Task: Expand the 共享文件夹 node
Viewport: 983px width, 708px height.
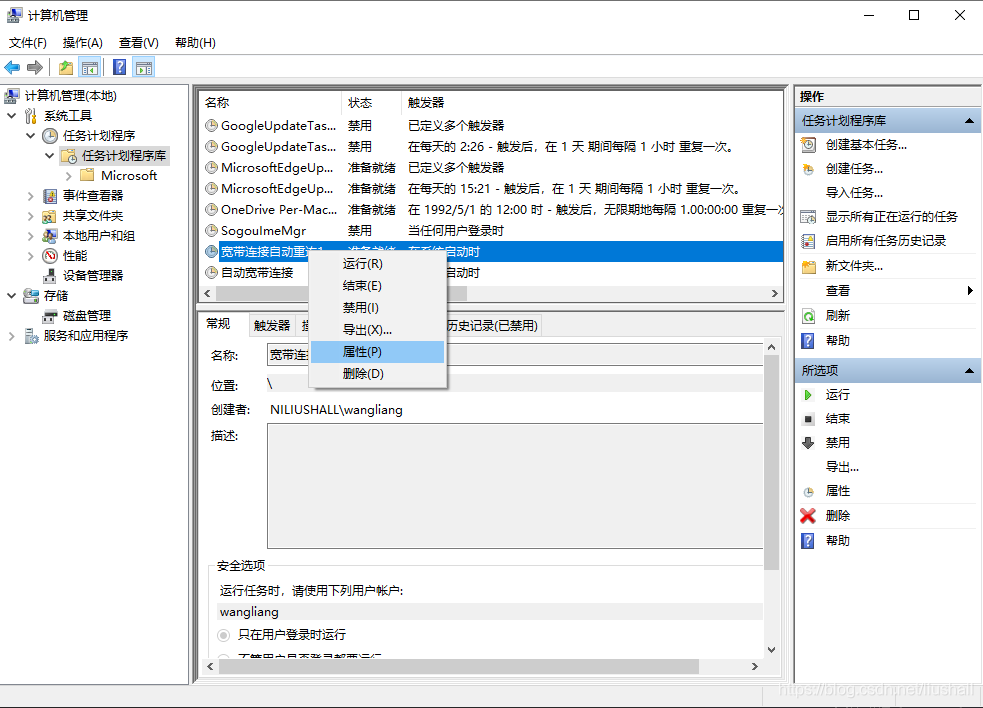Action: (x=30, y=216)
